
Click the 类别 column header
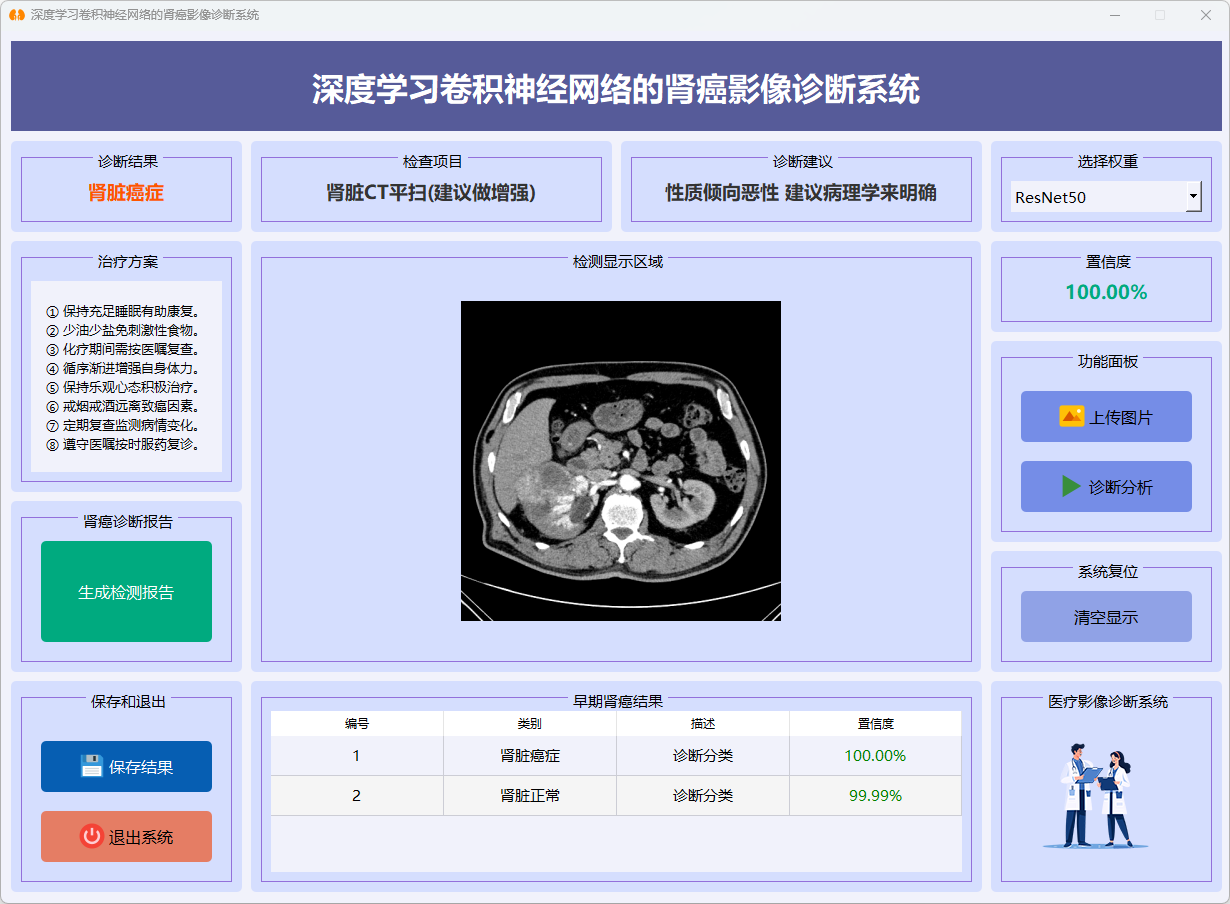[530, 724]
